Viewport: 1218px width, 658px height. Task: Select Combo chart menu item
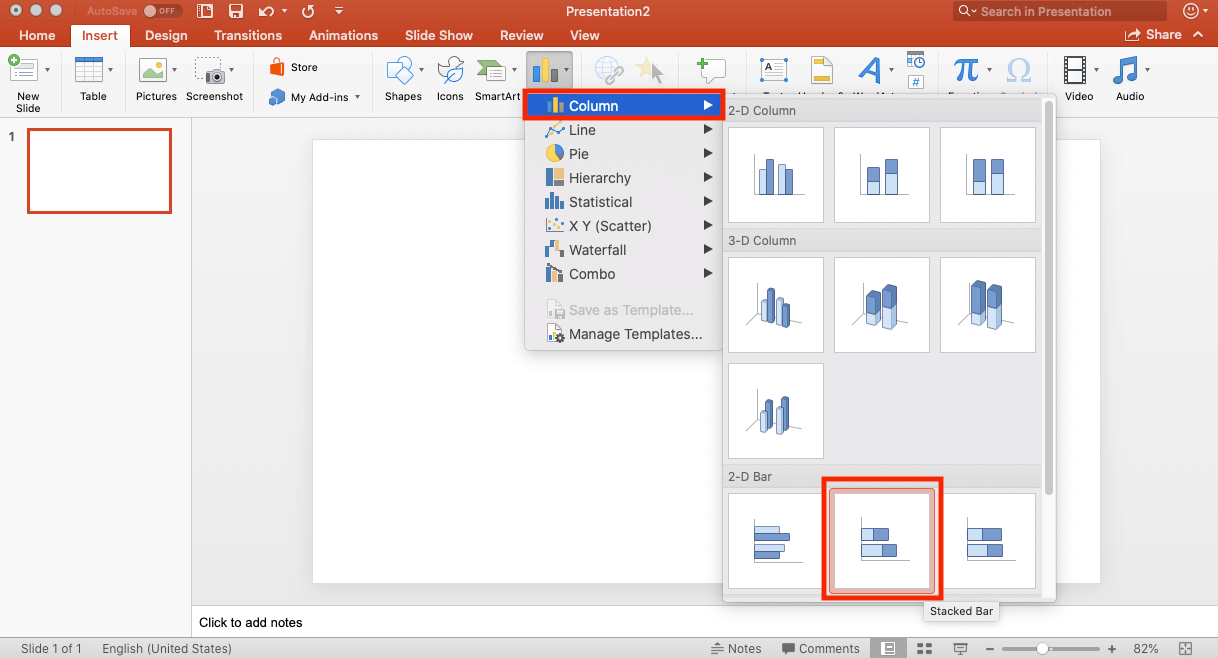pyautogui.click(x=622, y=274)
